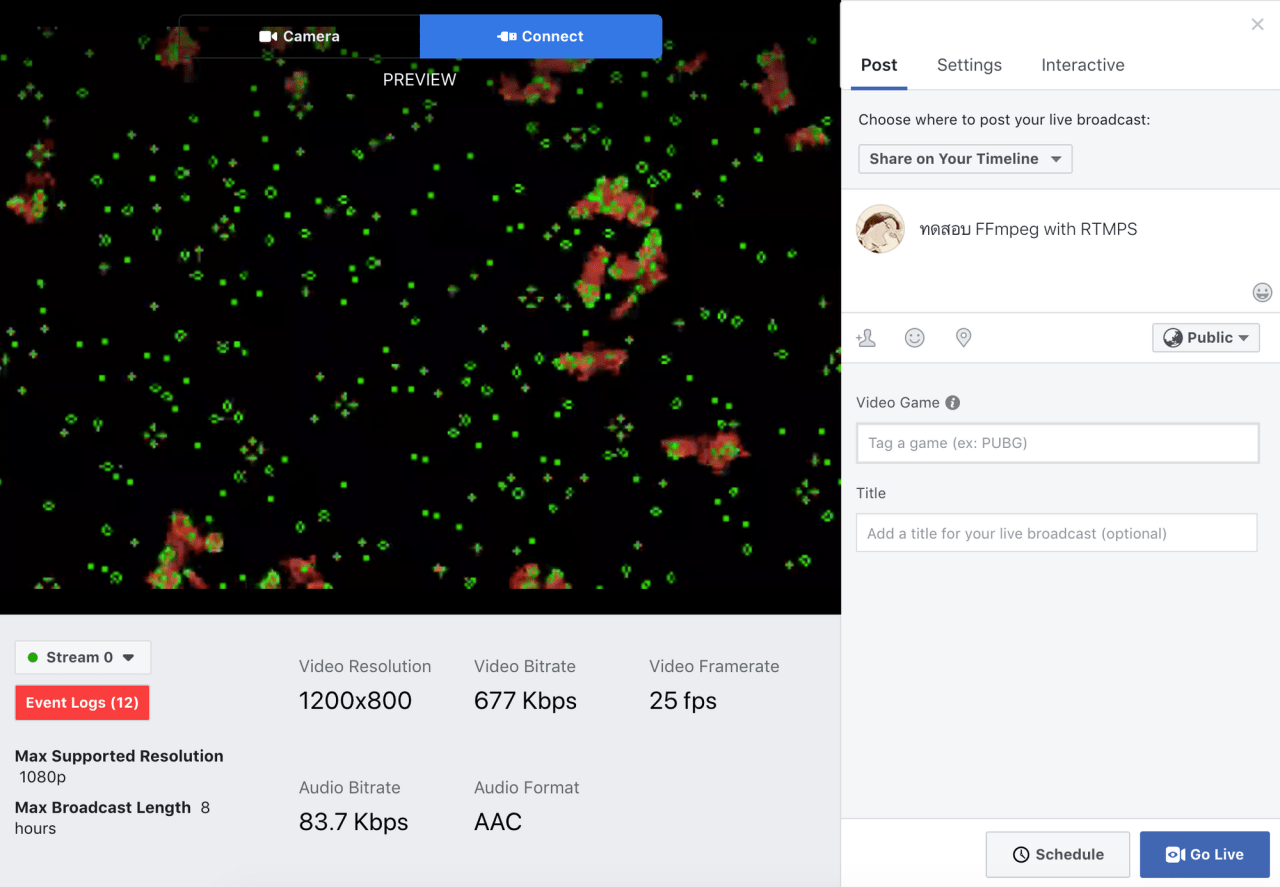This screenshot has width=1280, height=887.
Task: Open the Public audience dropdown
Action: [1206, 337]
